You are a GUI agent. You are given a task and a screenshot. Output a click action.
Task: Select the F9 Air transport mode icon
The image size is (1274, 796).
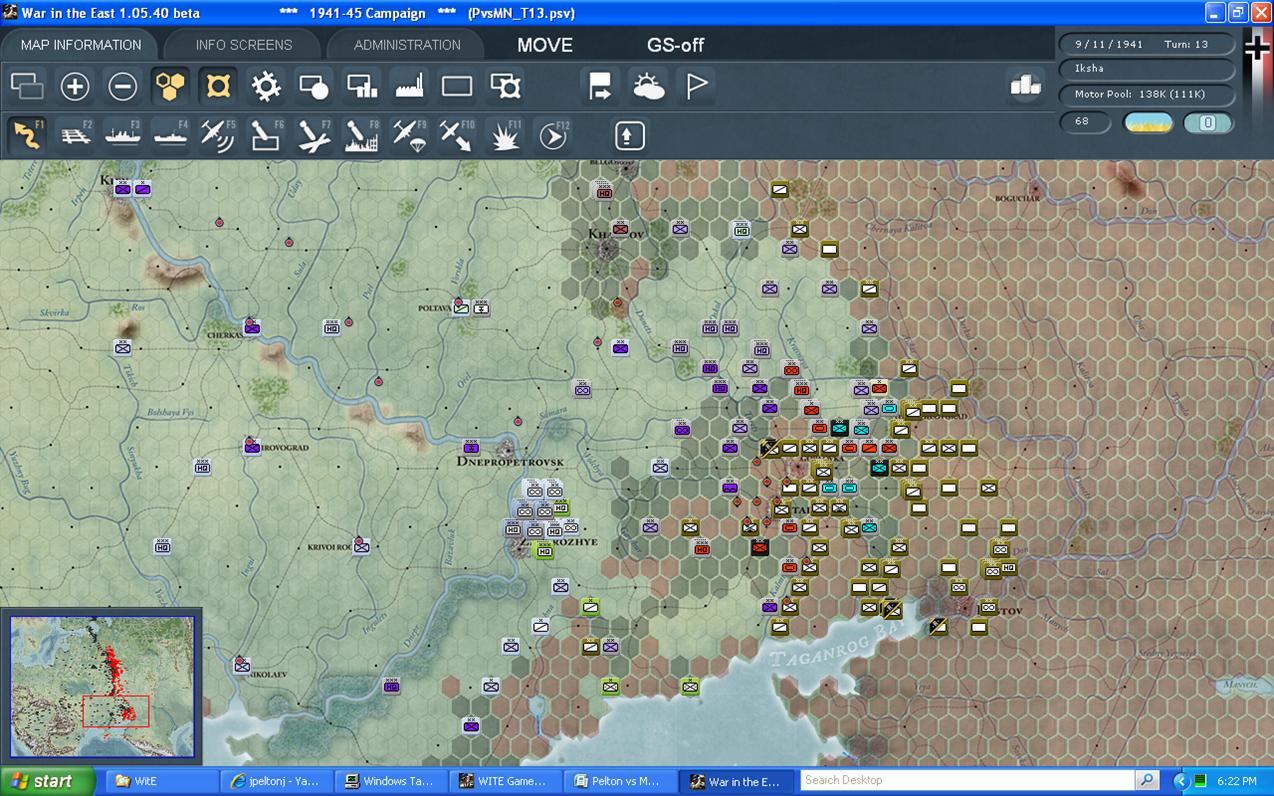pos(409,135)
